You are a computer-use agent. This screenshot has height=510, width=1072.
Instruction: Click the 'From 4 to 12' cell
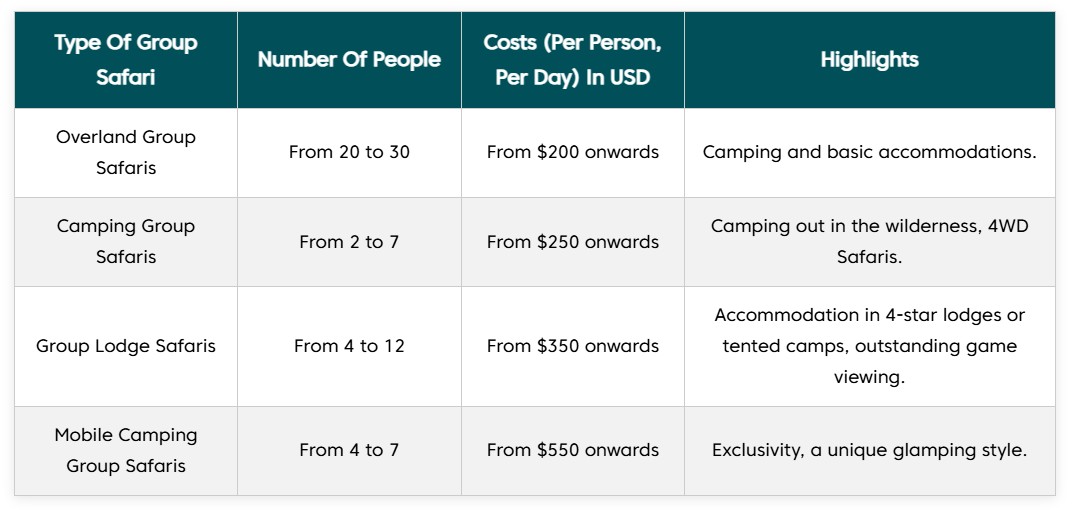coord(349,346)
